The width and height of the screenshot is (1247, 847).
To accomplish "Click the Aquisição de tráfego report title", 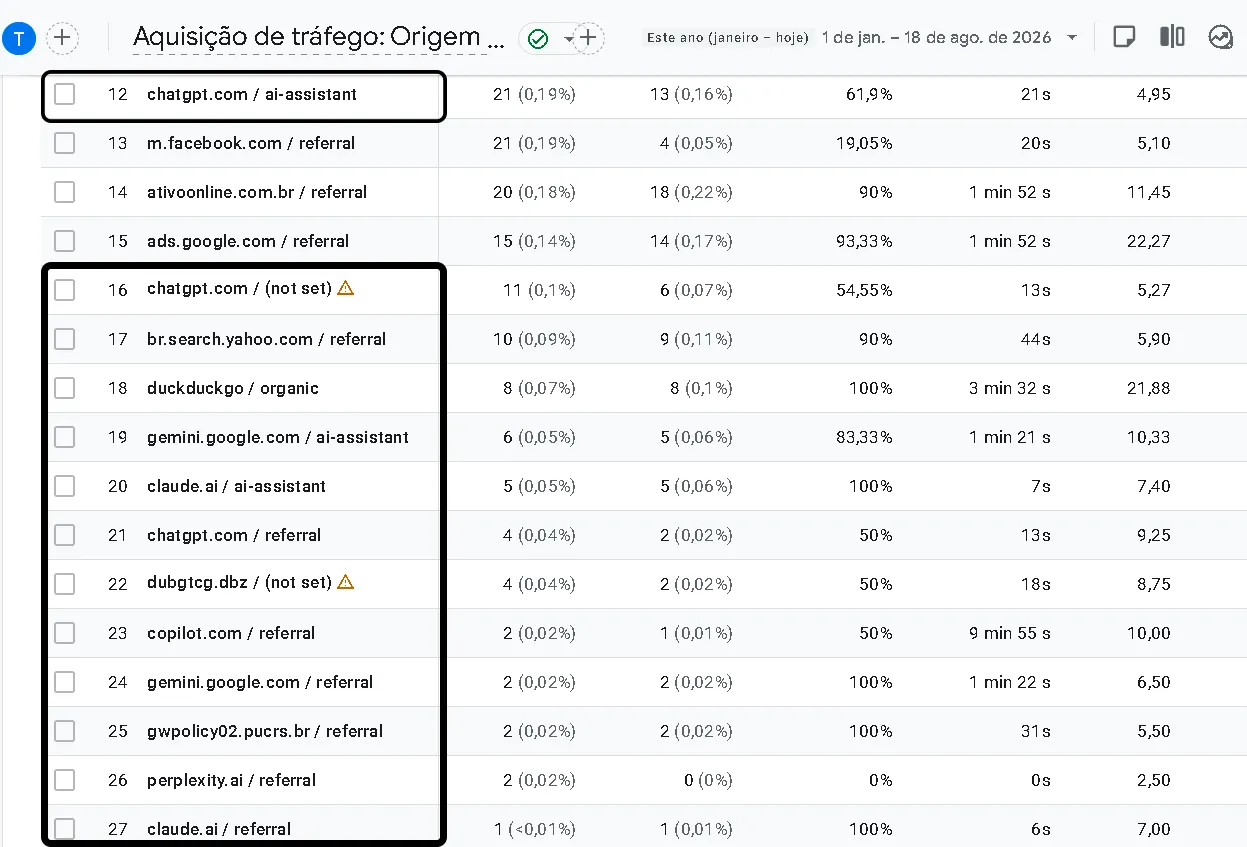I will tap(319, 38).
